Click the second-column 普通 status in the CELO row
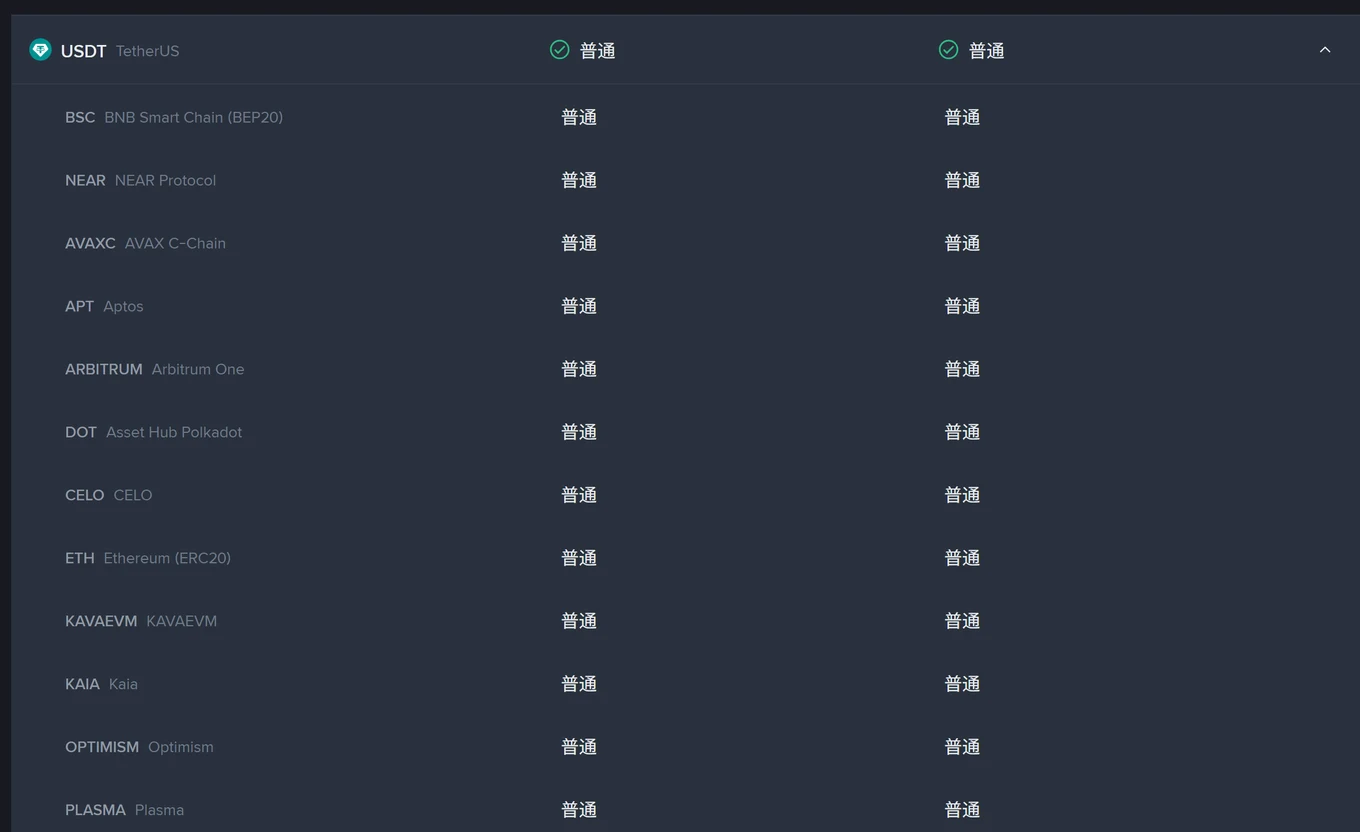Viewport: 1360px width, 832px height. click(962, 495)
